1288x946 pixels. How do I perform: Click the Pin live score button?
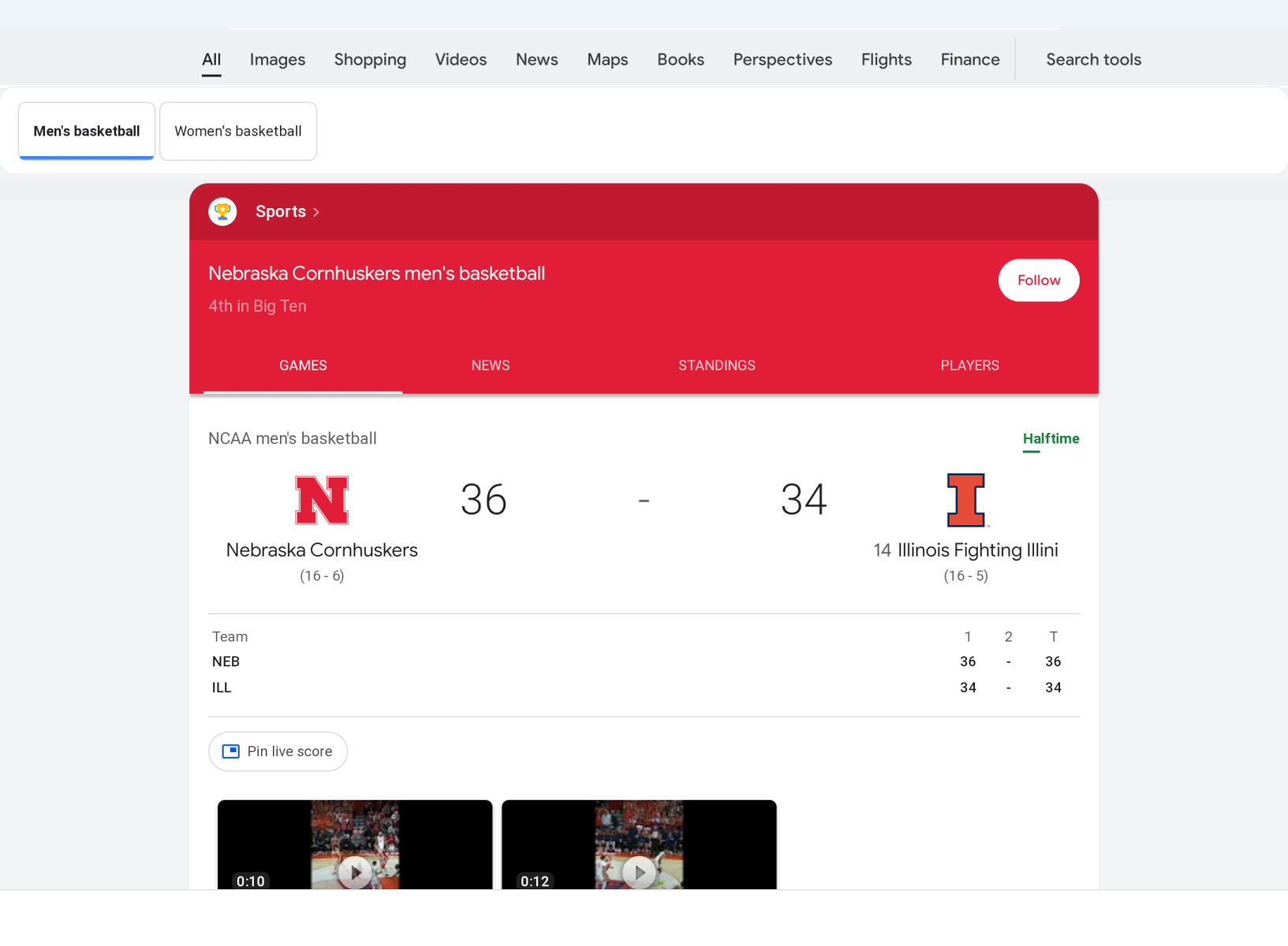click(x=278, y=751)
